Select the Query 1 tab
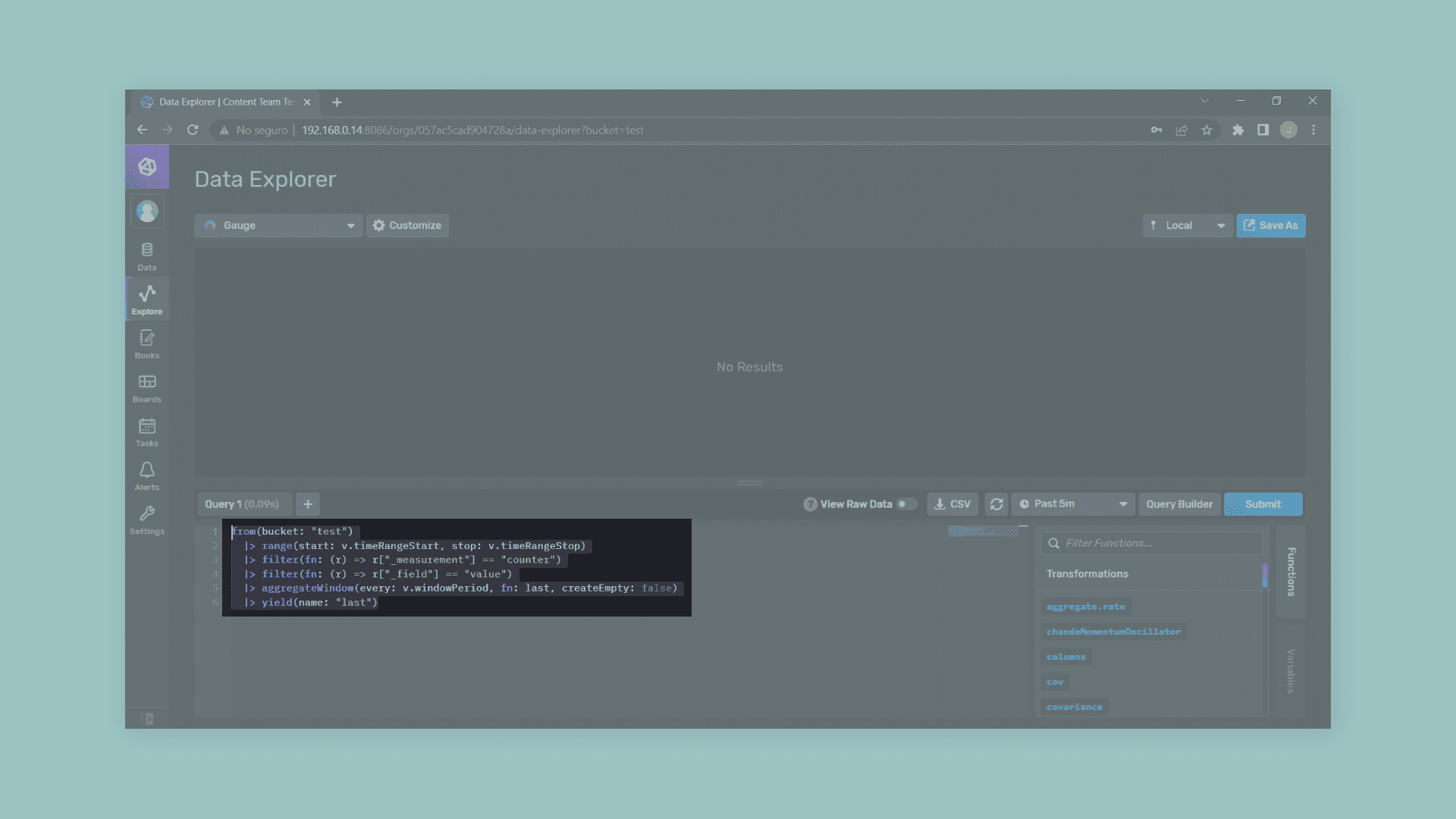Screen dimensions: 1456x819 (242, 504)
